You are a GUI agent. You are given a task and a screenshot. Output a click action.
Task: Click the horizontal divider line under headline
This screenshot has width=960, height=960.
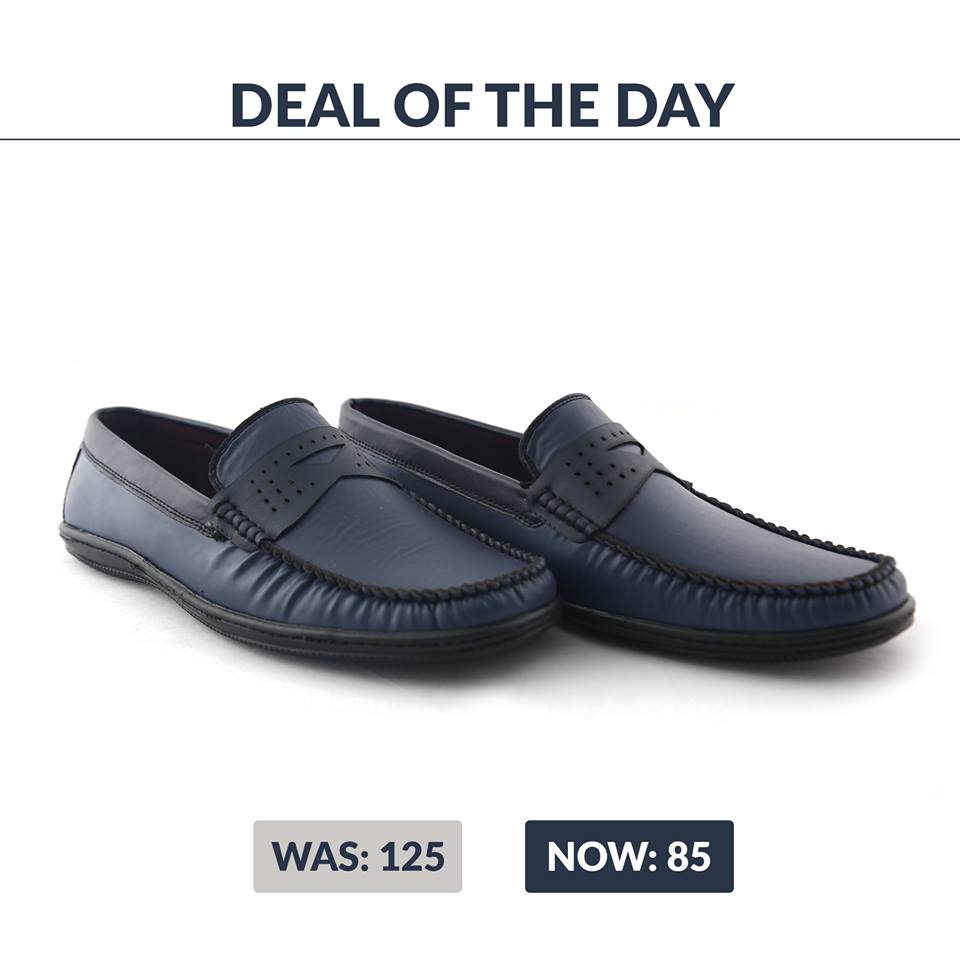tap(480, 140)
